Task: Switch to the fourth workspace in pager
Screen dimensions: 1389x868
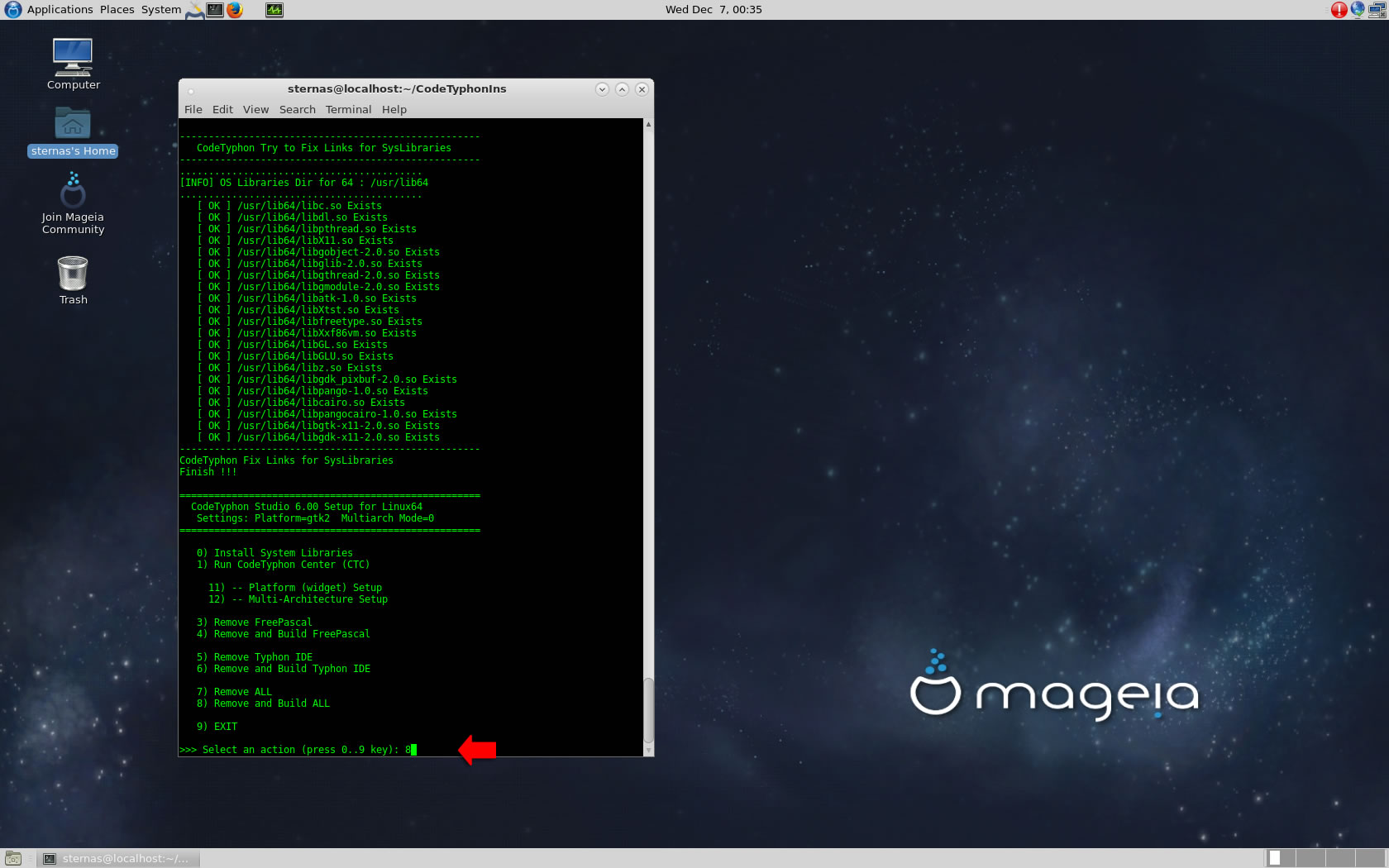Action: [1371, 858]
